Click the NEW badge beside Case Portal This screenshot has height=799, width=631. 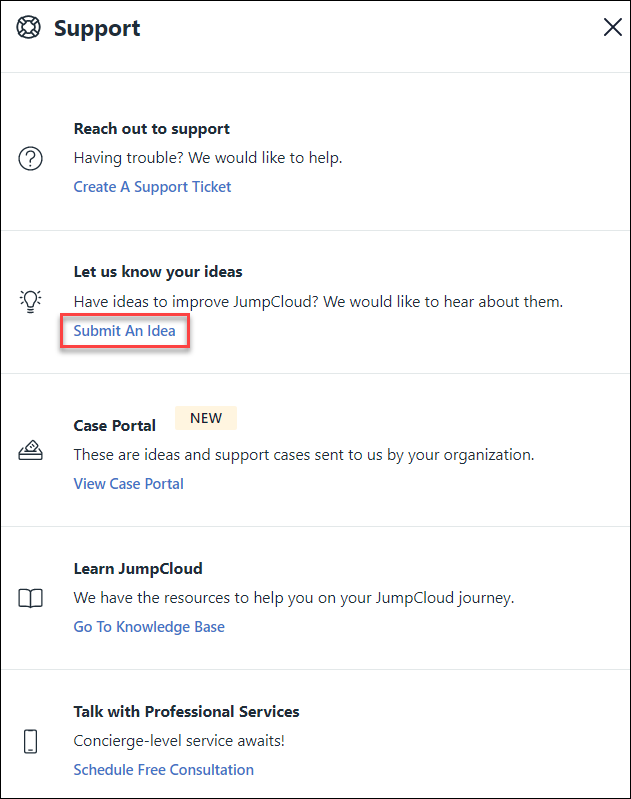pyautogui.click(x=206, y=418)
